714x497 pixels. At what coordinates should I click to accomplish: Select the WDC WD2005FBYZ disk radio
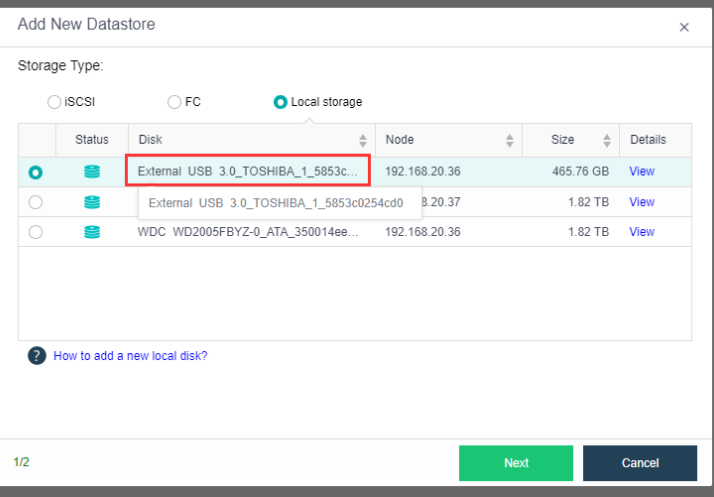click(x=36, y=232)
